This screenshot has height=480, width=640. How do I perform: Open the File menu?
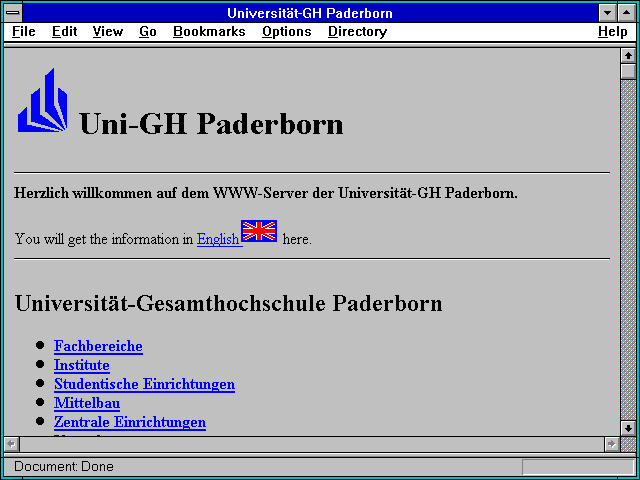24,32
